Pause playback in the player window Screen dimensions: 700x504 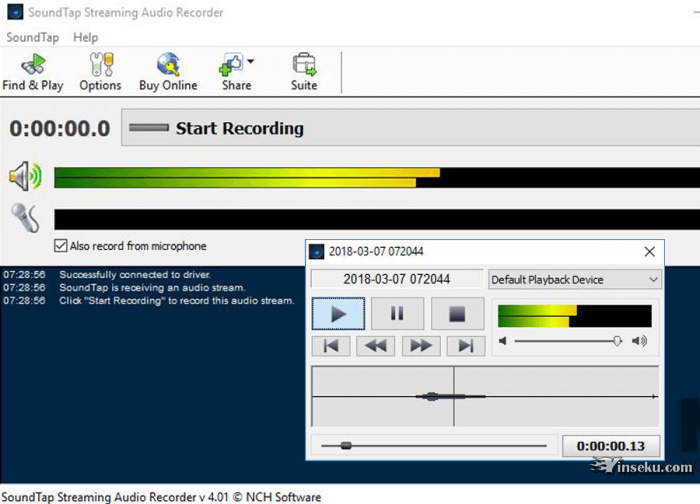click(397, 314)
